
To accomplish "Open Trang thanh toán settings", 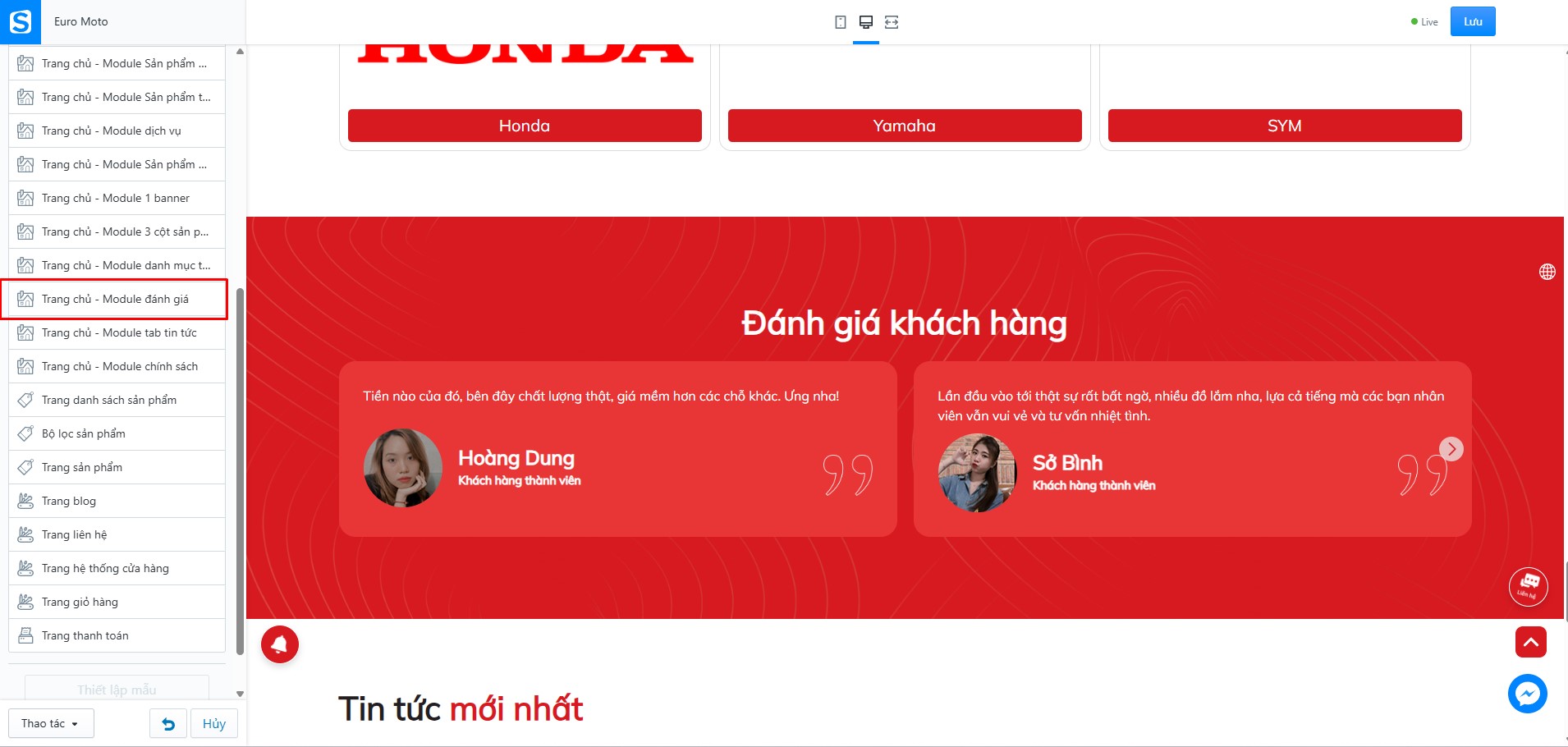I will point(117,635).
